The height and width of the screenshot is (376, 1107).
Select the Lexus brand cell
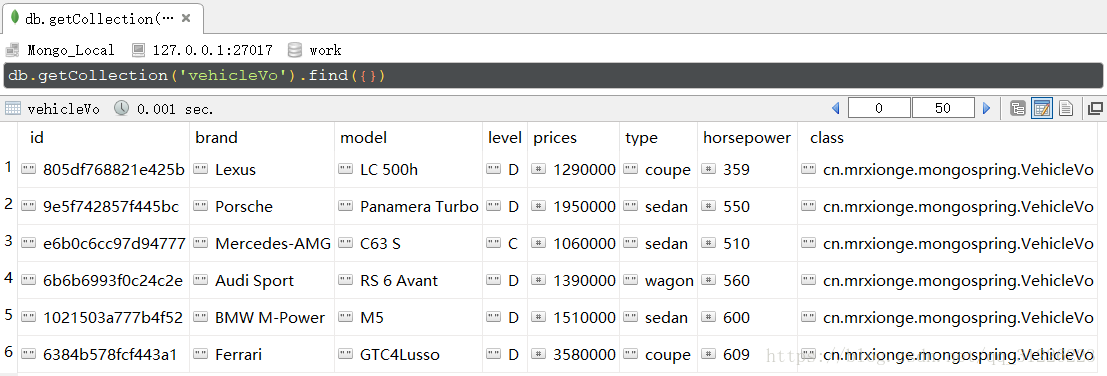[262, 169]
